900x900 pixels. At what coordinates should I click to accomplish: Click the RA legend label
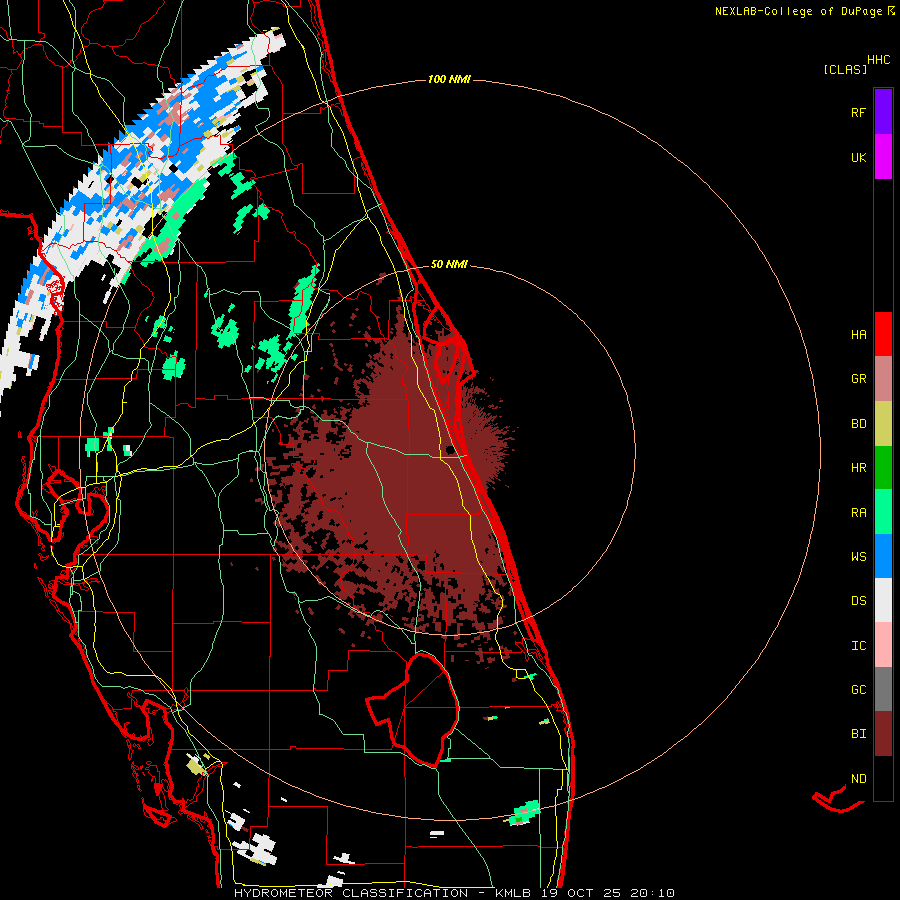[x=858, y=513]
